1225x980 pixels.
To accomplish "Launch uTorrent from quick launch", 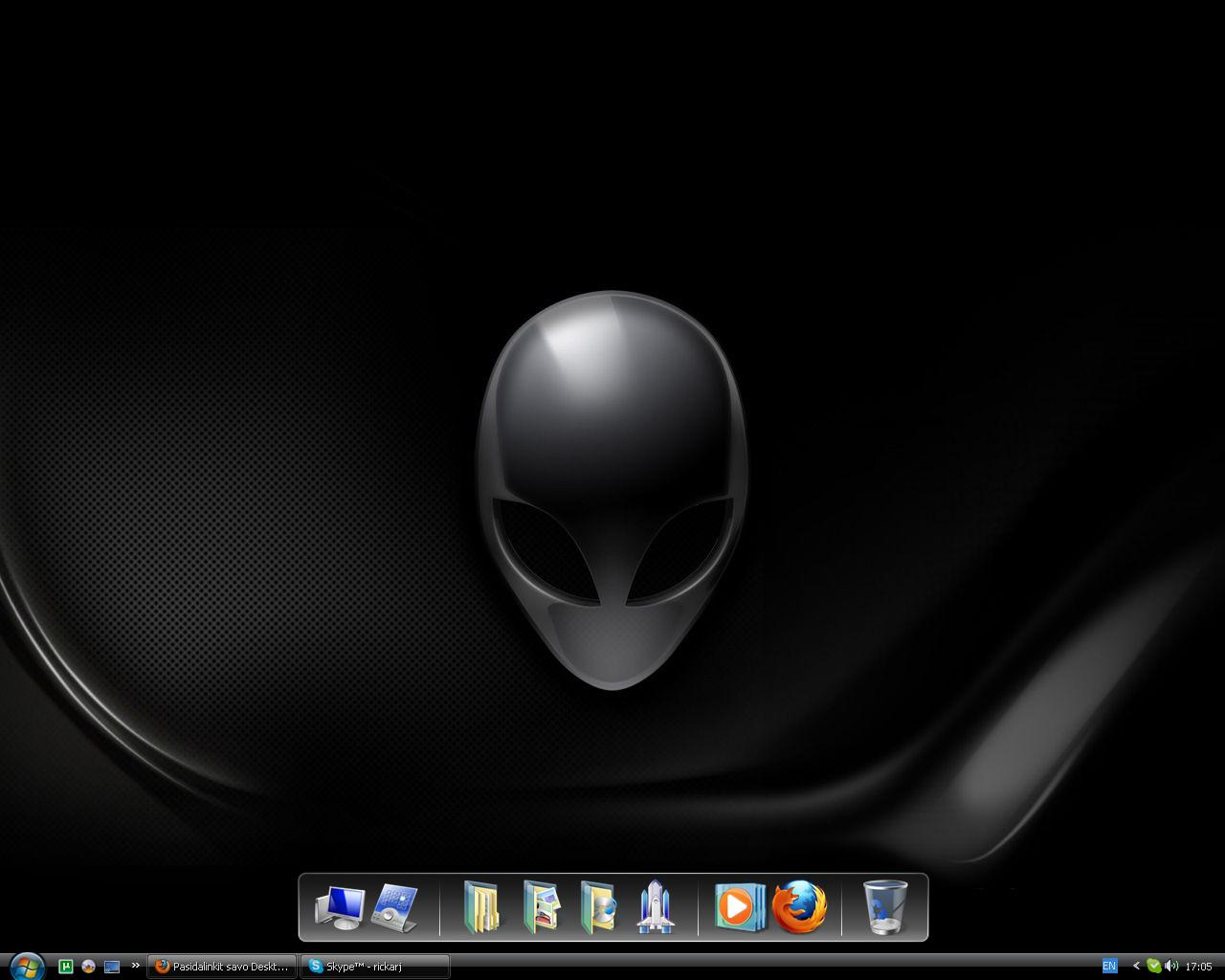I will pyautogui.click(x=66, y=967).
